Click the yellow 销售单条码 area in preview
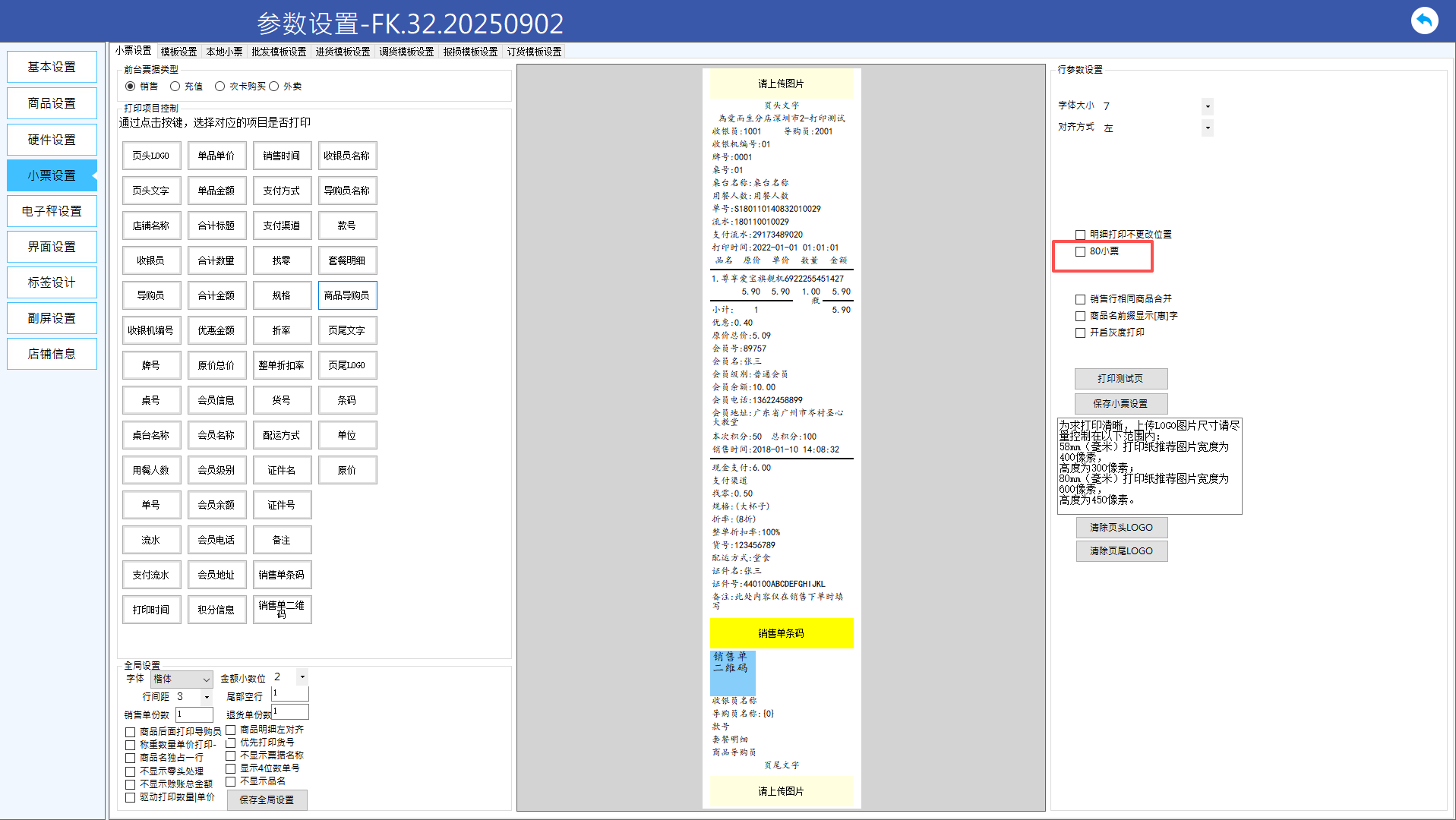 pos(781,633)
